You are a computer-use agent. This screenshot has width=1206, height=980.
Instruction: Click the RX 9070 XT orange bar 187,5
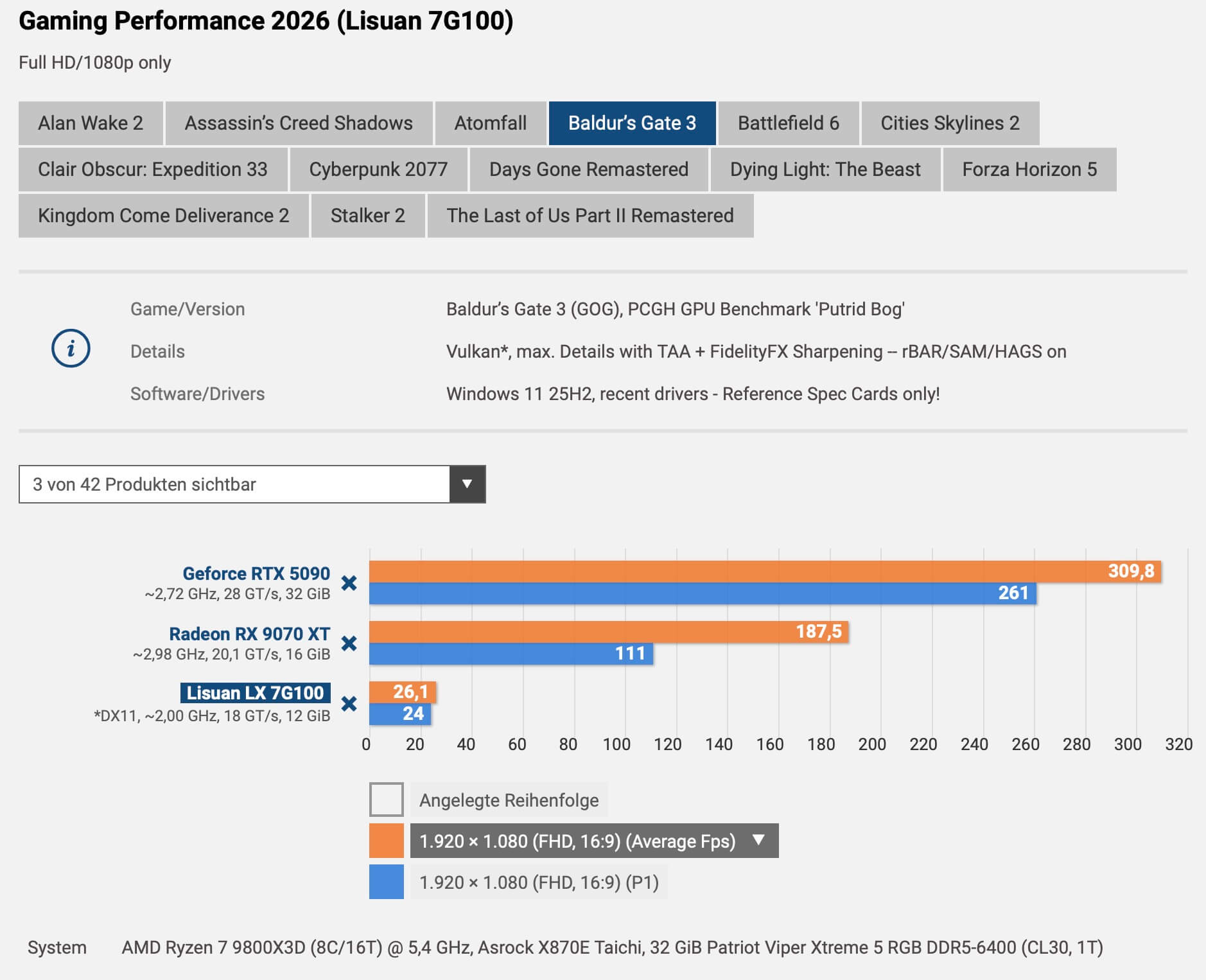(609, 632)
